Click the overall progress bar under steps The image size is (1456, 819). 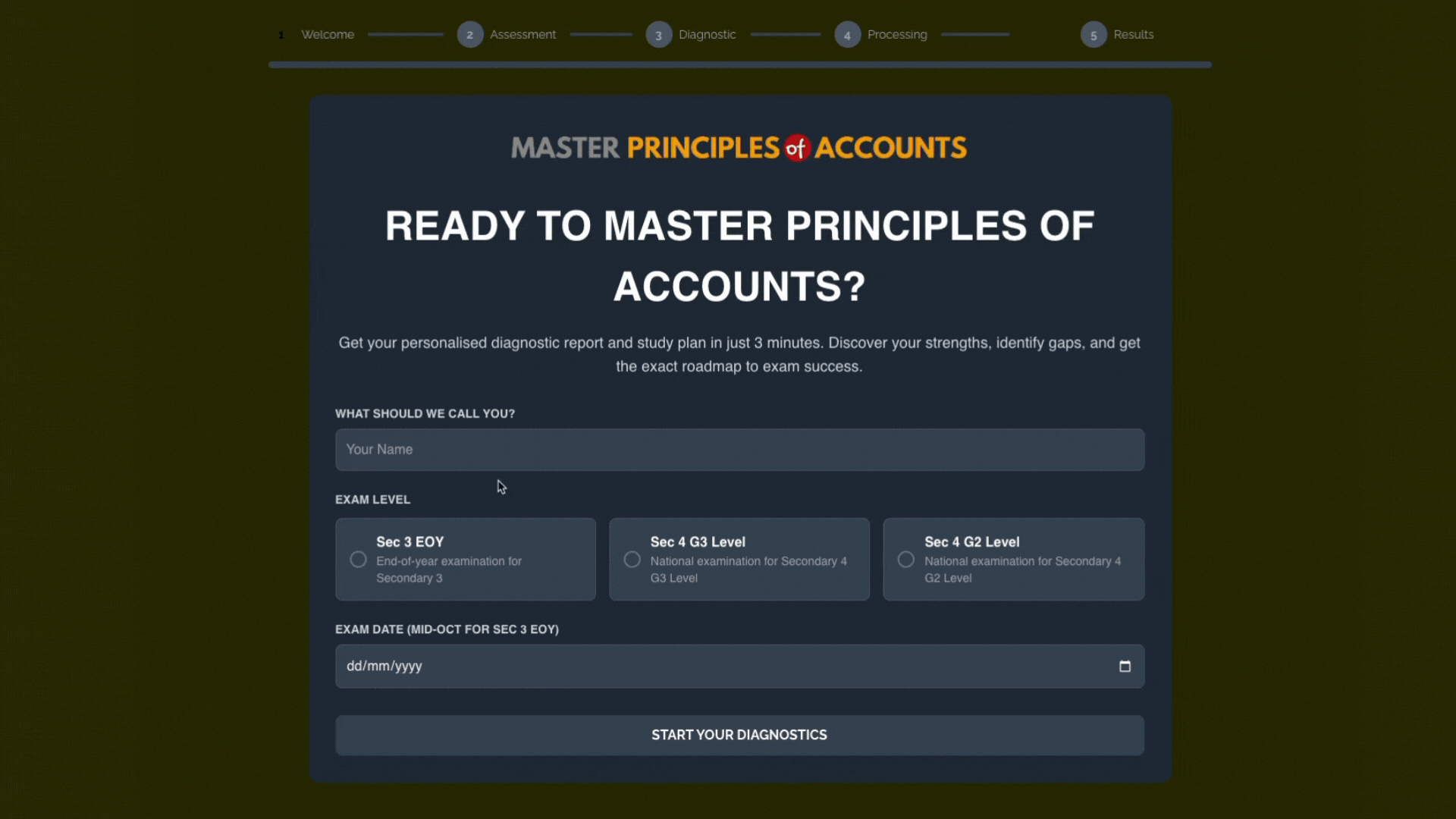tap(739, 65)
